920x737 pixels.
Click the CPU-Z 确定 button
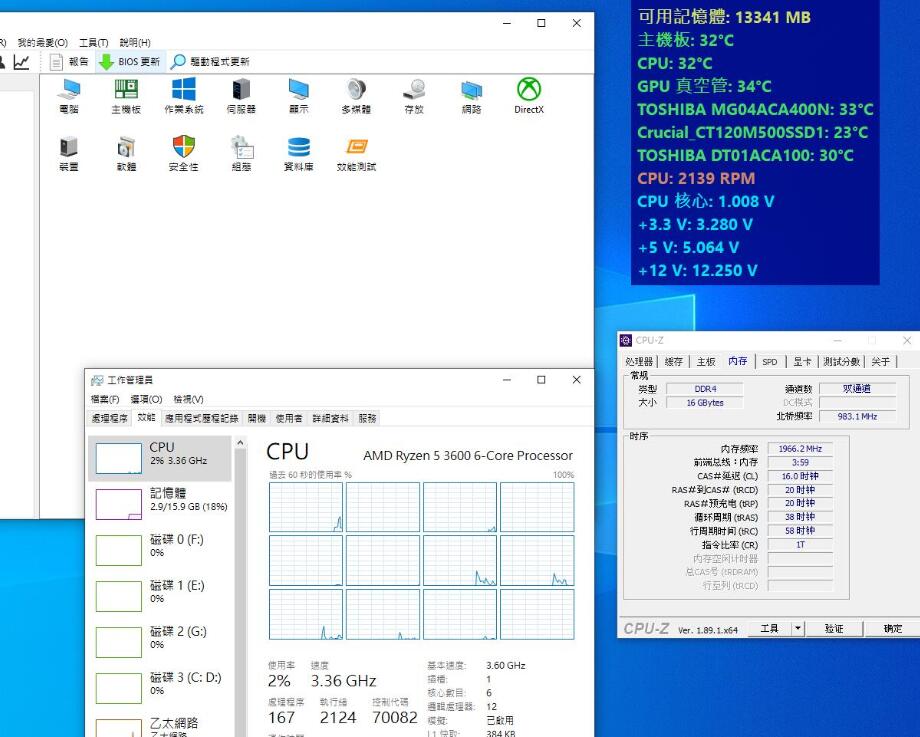(x=892, y=628)
